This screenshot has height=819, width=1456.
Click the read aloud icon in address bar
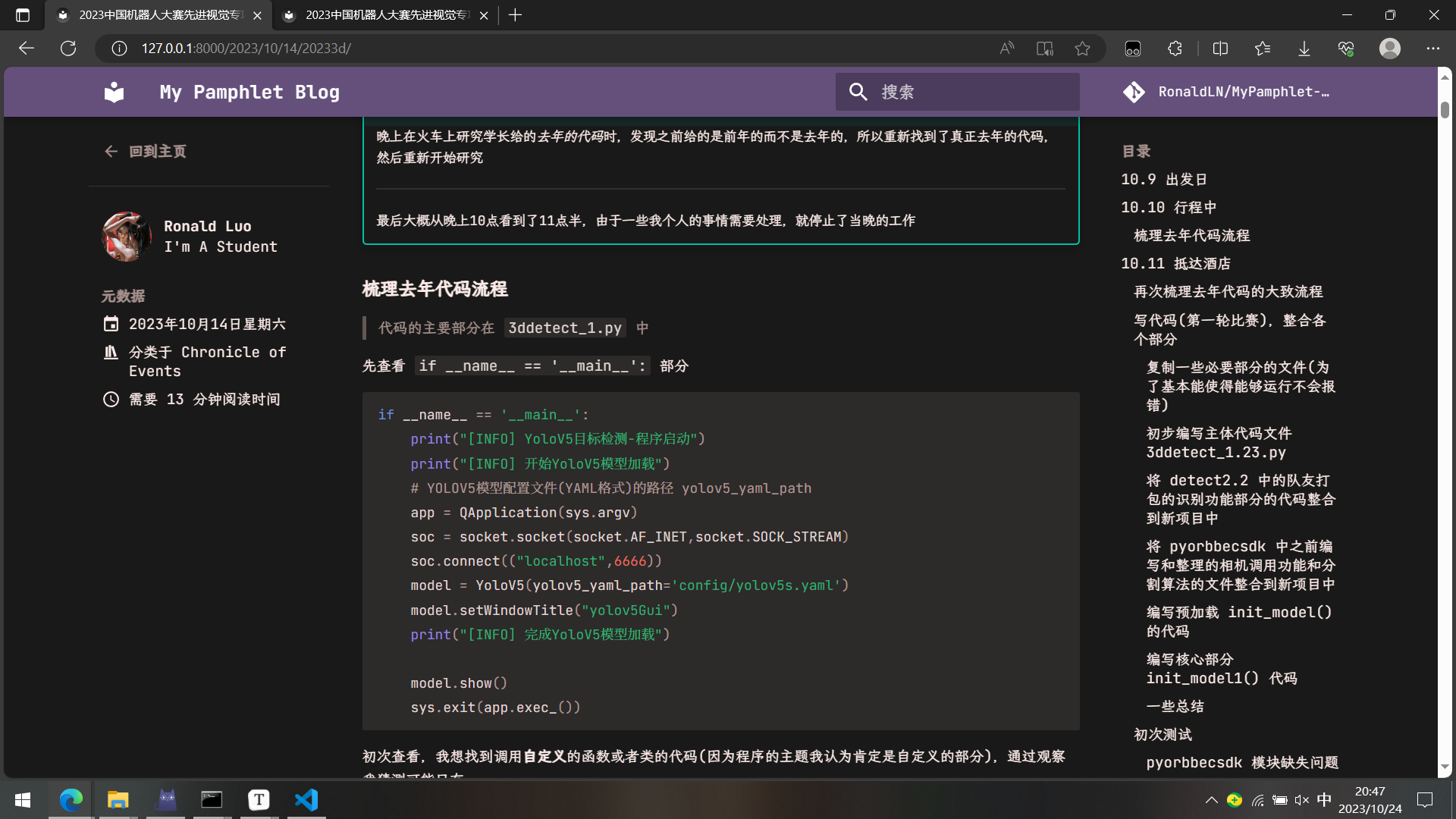[x=1006, y=49]
